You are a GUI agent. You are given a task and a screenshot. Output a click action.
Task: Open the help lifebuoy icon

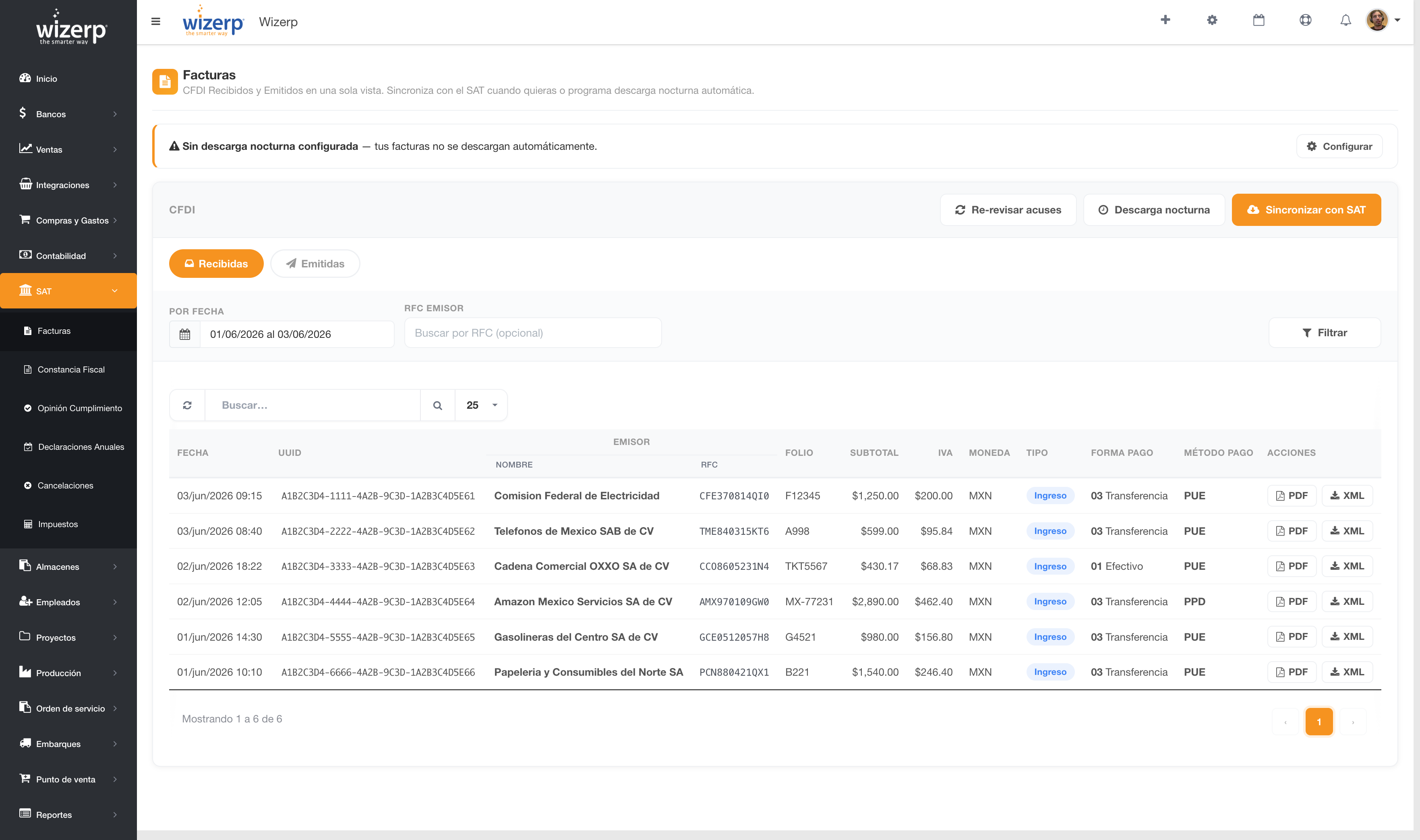pyautogui.click(x=1305, y=20)
